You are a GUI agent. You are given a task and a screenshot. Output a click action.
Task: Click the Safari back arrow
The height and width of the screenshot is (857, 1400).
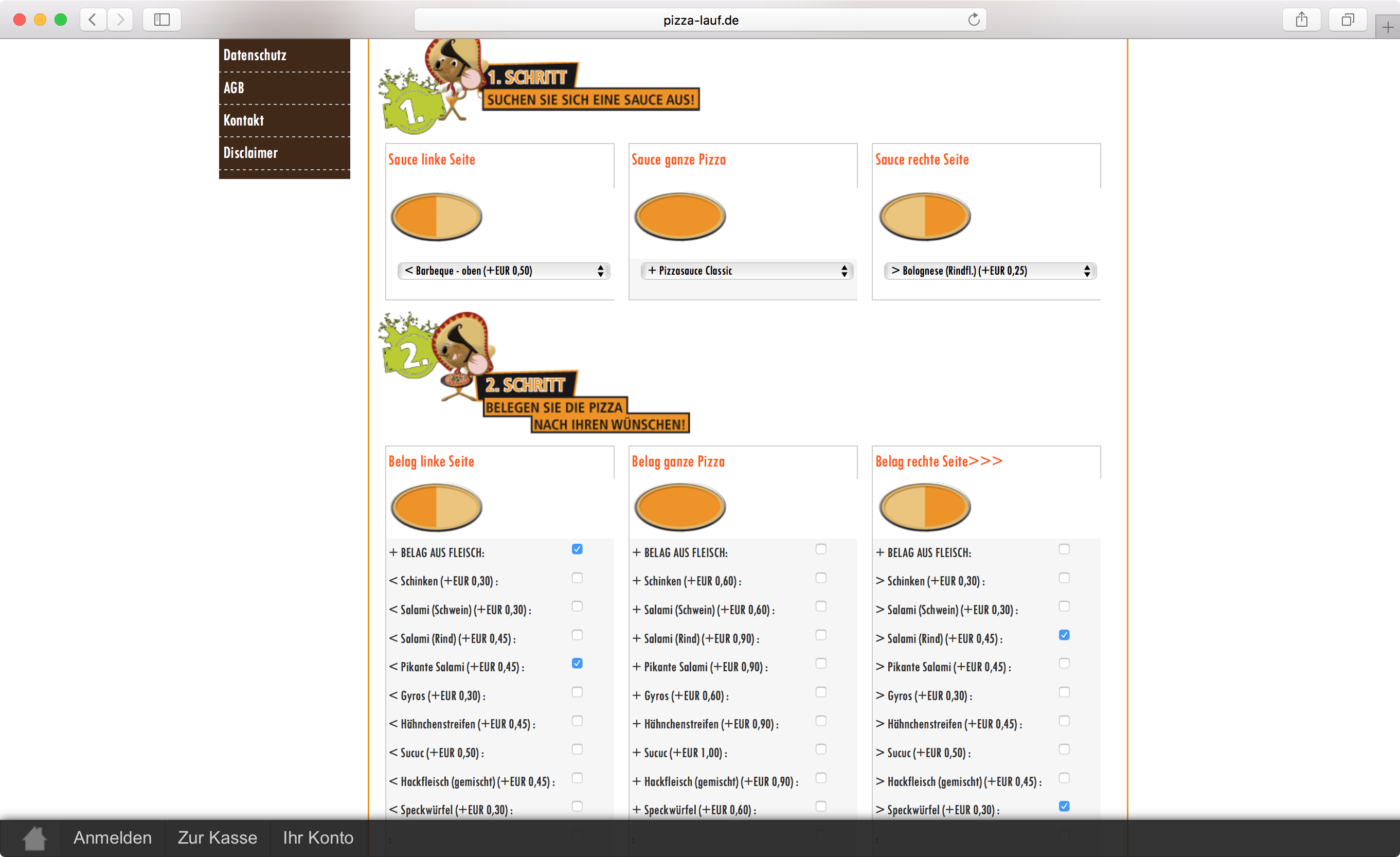coord(93,20)
